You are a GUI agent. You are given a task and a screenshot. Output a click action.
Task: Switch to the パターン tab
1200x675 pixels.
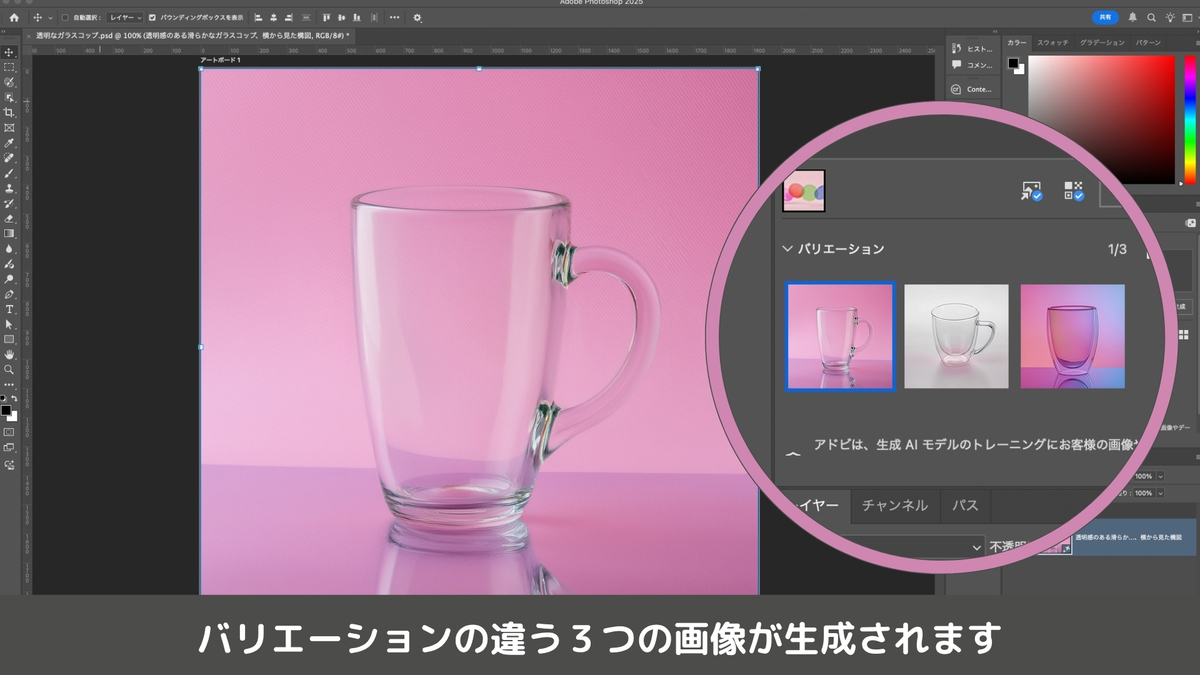(x=1149, y=43)
